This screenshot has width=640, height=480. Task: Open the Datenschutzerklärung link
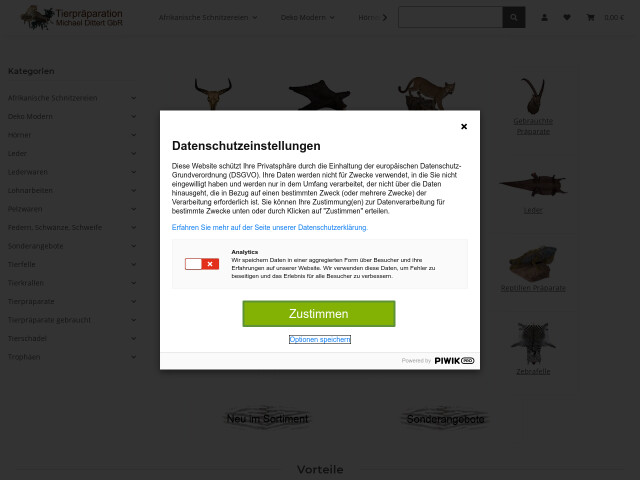[x=270, y=227]
